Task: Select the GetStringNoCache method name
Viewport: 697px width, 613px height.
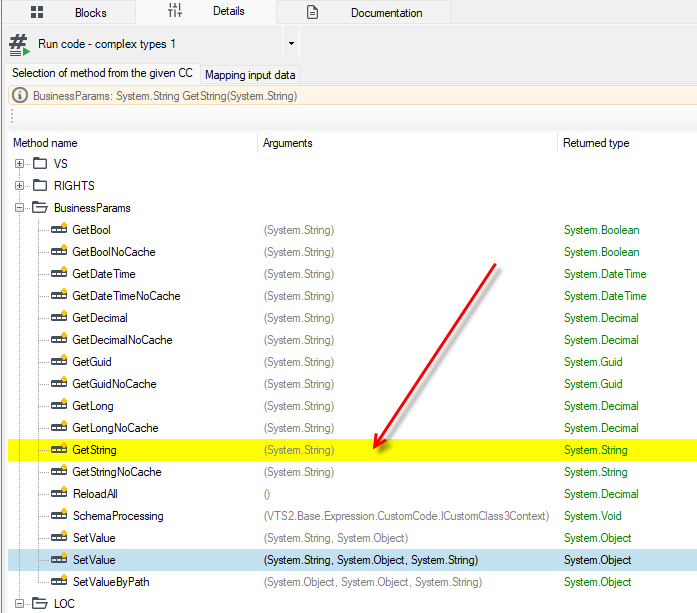Action: pyautogui.click(x=117, y=472)
